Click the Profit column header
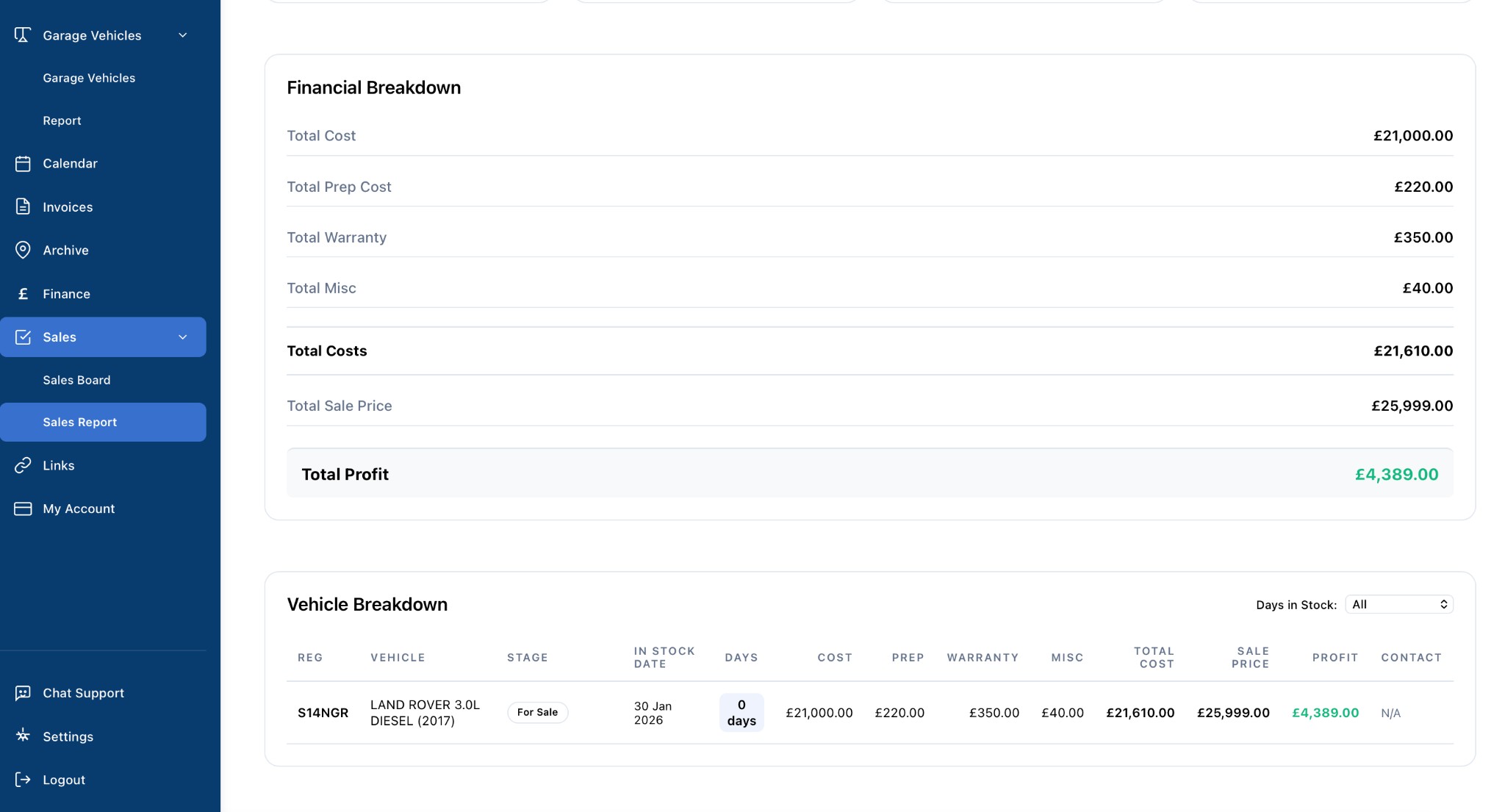Screen dimensions: 1505x812 (1335, 658)
